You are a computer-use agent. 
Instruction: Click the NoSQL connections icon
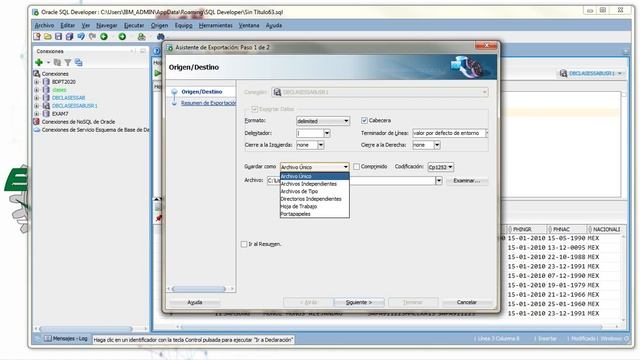click(x=36, y=122)
